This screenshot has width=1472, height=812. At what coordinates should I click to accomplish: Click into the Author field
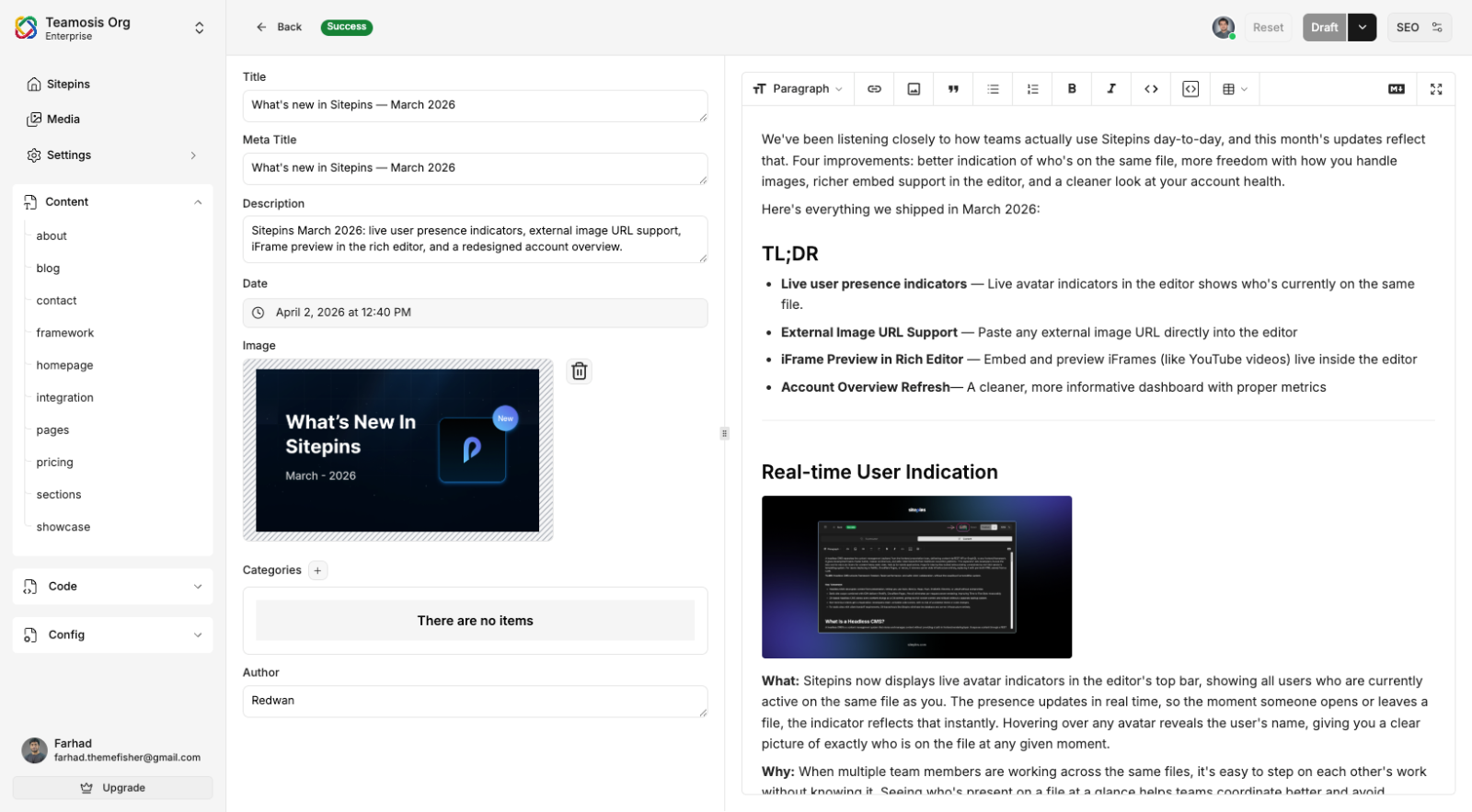(475, 702)
